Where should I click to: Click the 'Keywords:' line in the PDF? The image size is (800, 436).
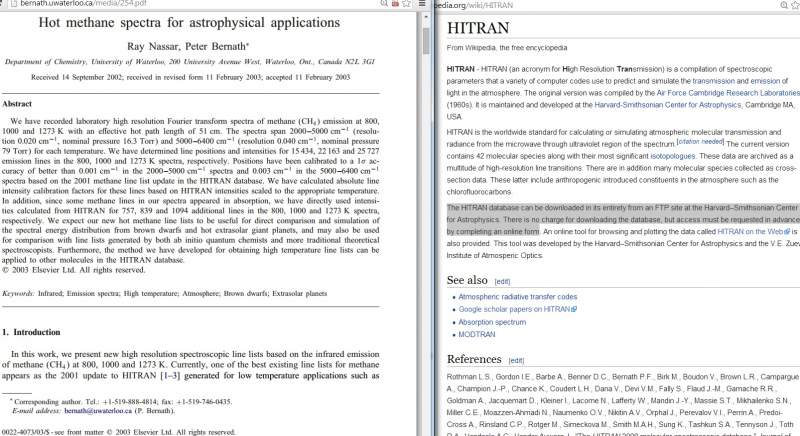pos(164,293)
